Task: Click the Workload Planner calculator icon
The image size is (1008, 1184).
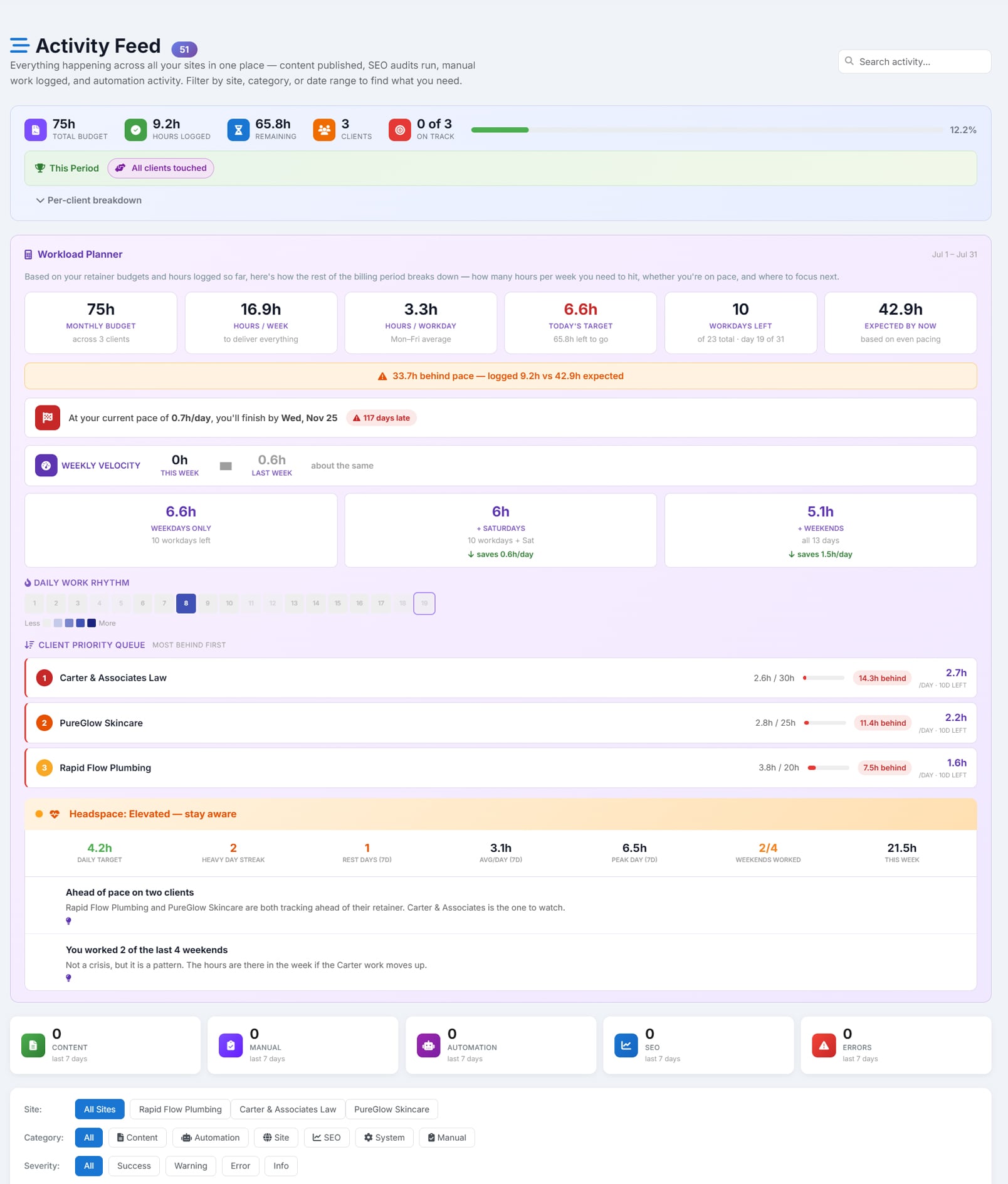Action: point(28,254)
